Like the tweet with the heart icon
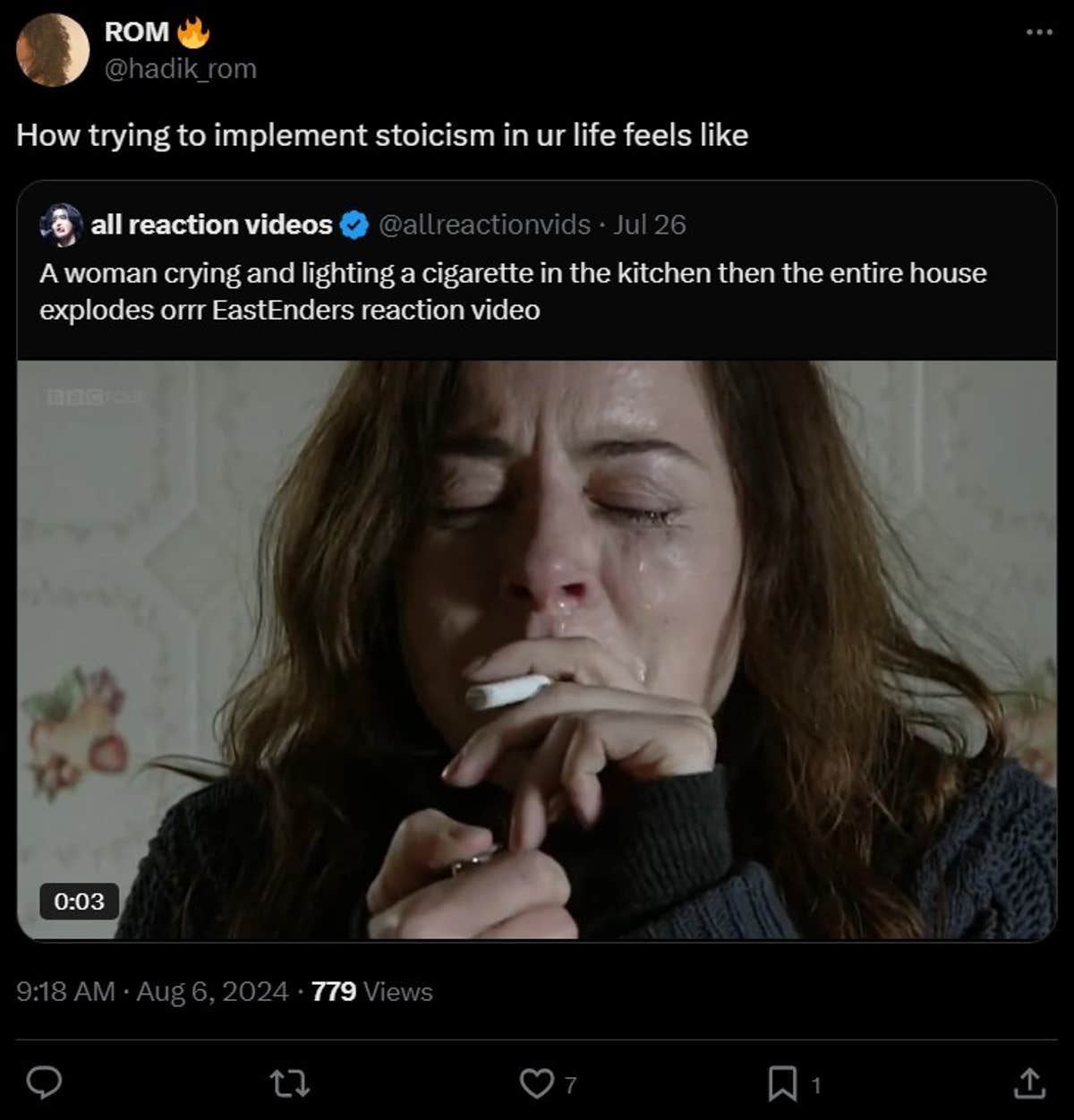1074x1120 pixels. pos(537,1083)
